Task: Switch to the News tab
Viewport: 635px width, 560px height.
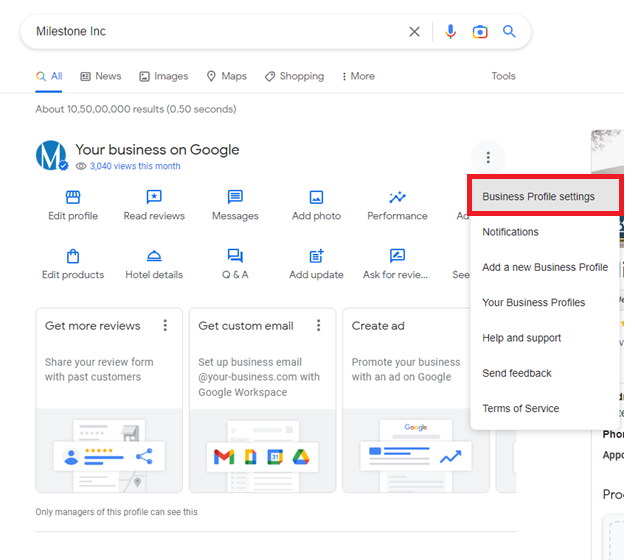Action: pyautogui.click(x=101, y=76)
